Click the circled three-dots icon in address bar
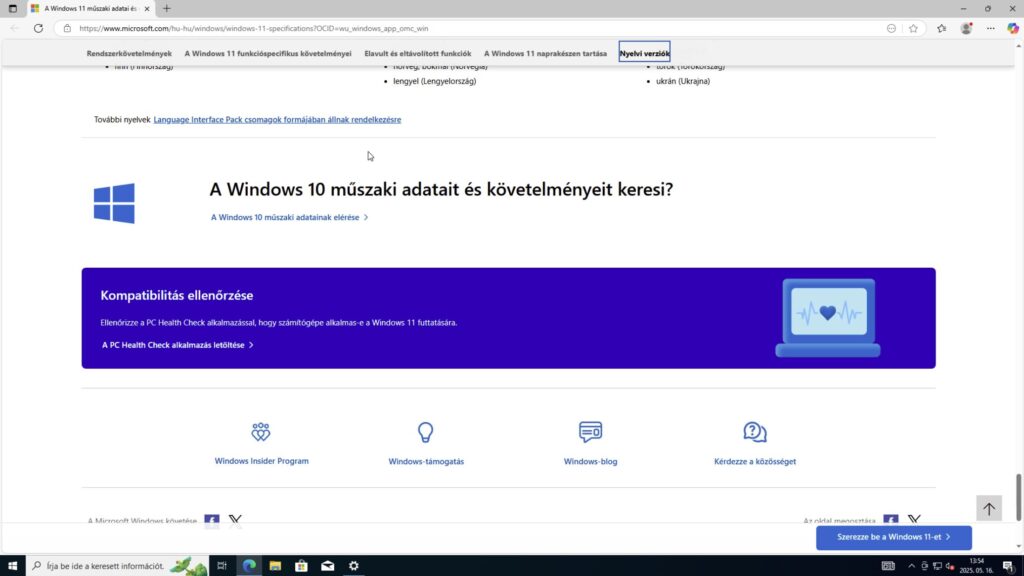 coord(891,28)
